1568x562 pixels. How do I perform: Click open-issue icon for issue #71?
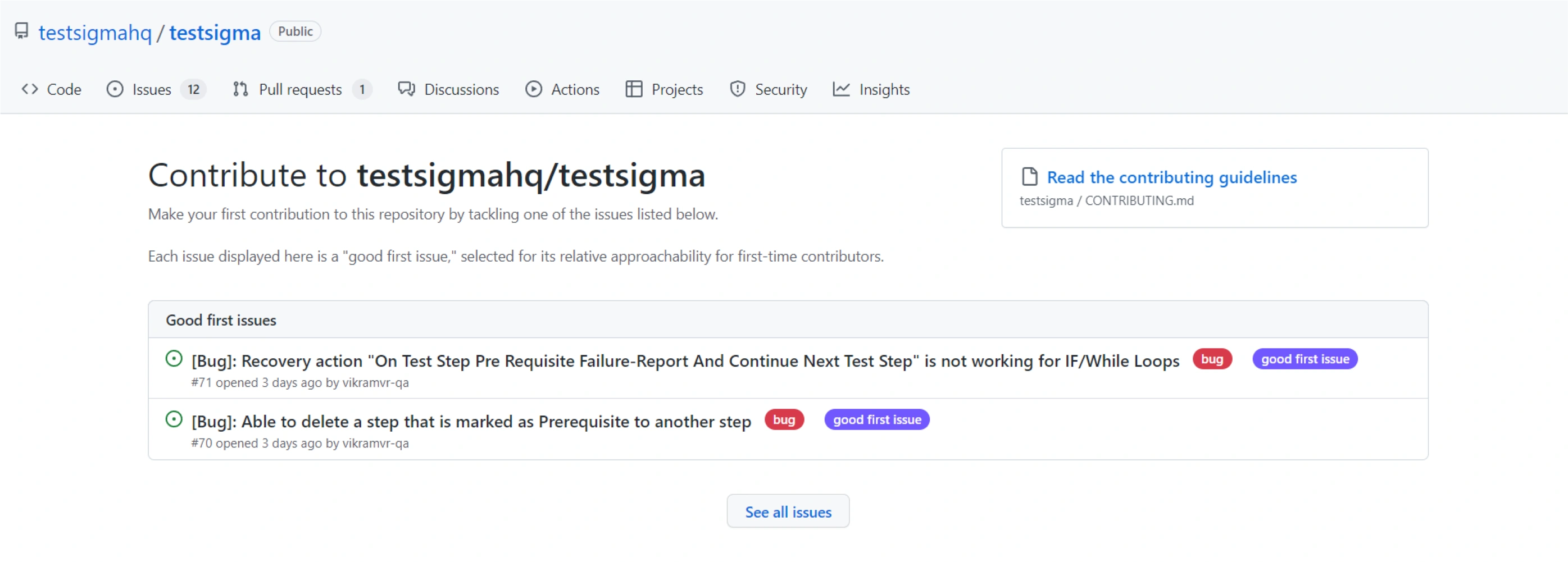click(x=174, y=359)
